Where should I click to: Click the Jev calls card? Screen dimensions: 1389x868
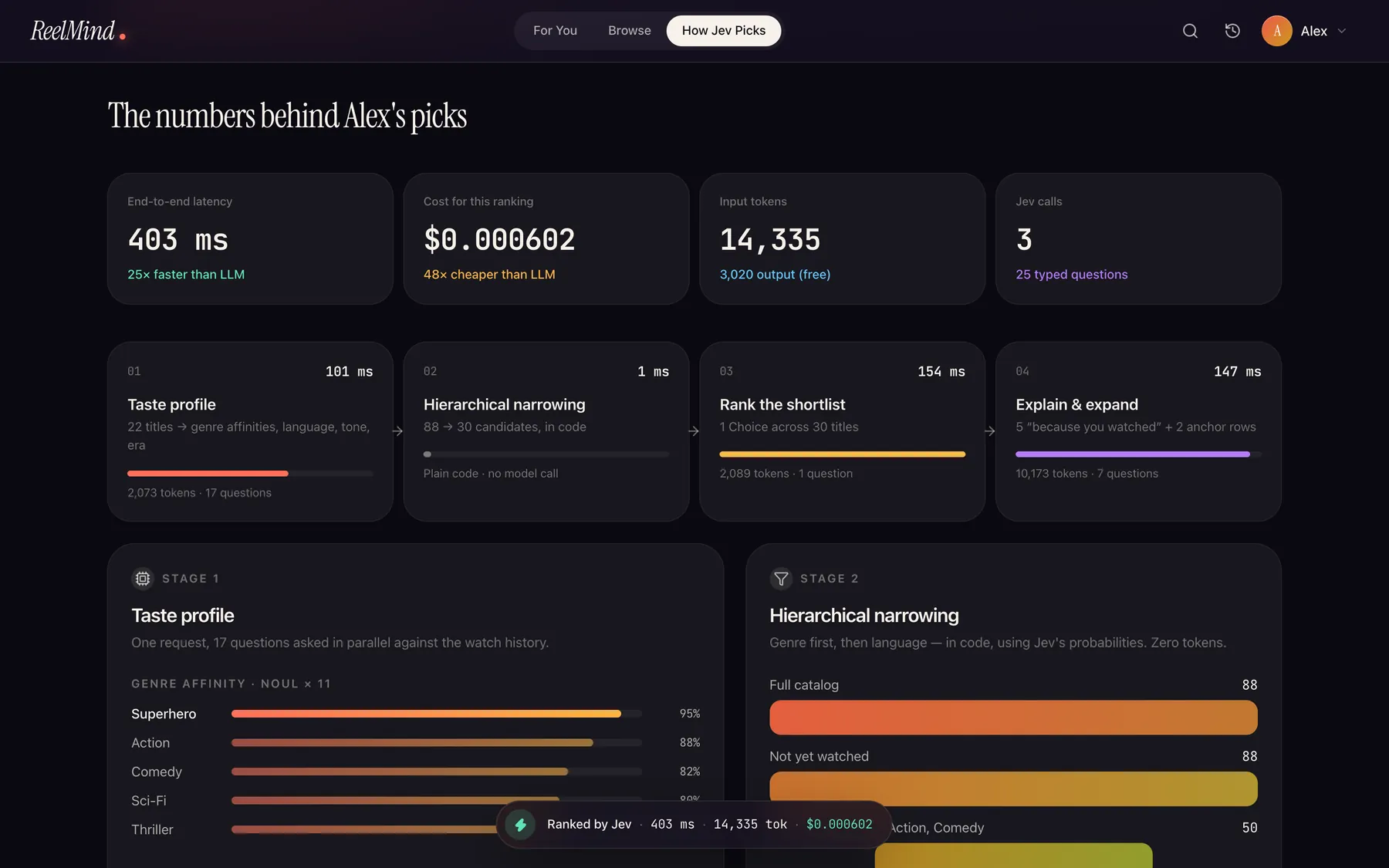click(x=1138, y=238)
